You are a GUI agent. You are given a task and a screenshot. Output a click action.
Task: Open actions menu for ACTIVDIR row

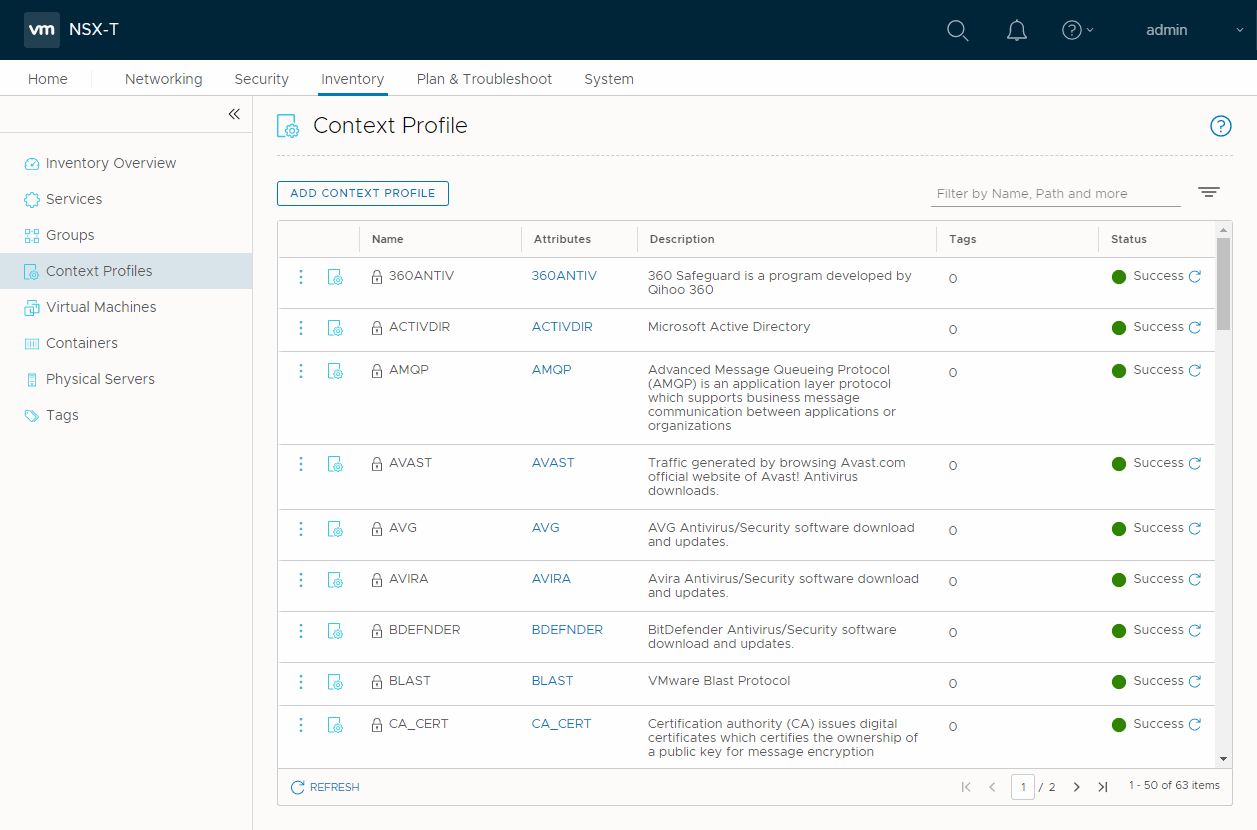click(x=301, y=327)
